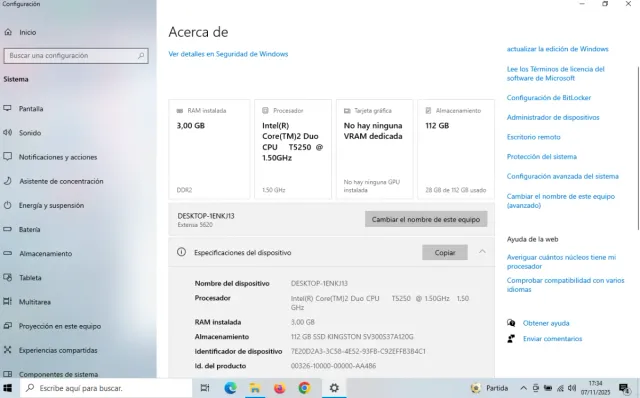Screen dimensions: 640x398
Task: Click the Tableta sidebar icon
Action: 7,278
